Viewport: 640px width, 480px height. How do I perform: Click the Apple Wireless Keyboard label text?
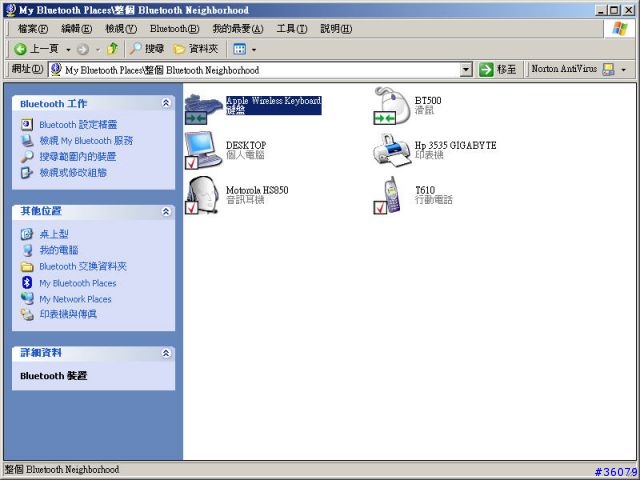coord(273,101)
